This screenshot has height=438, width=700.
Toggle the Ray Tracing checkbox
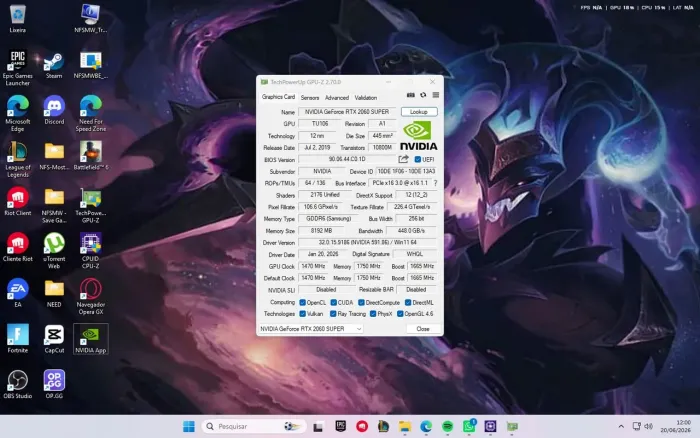tap(333, 314)
